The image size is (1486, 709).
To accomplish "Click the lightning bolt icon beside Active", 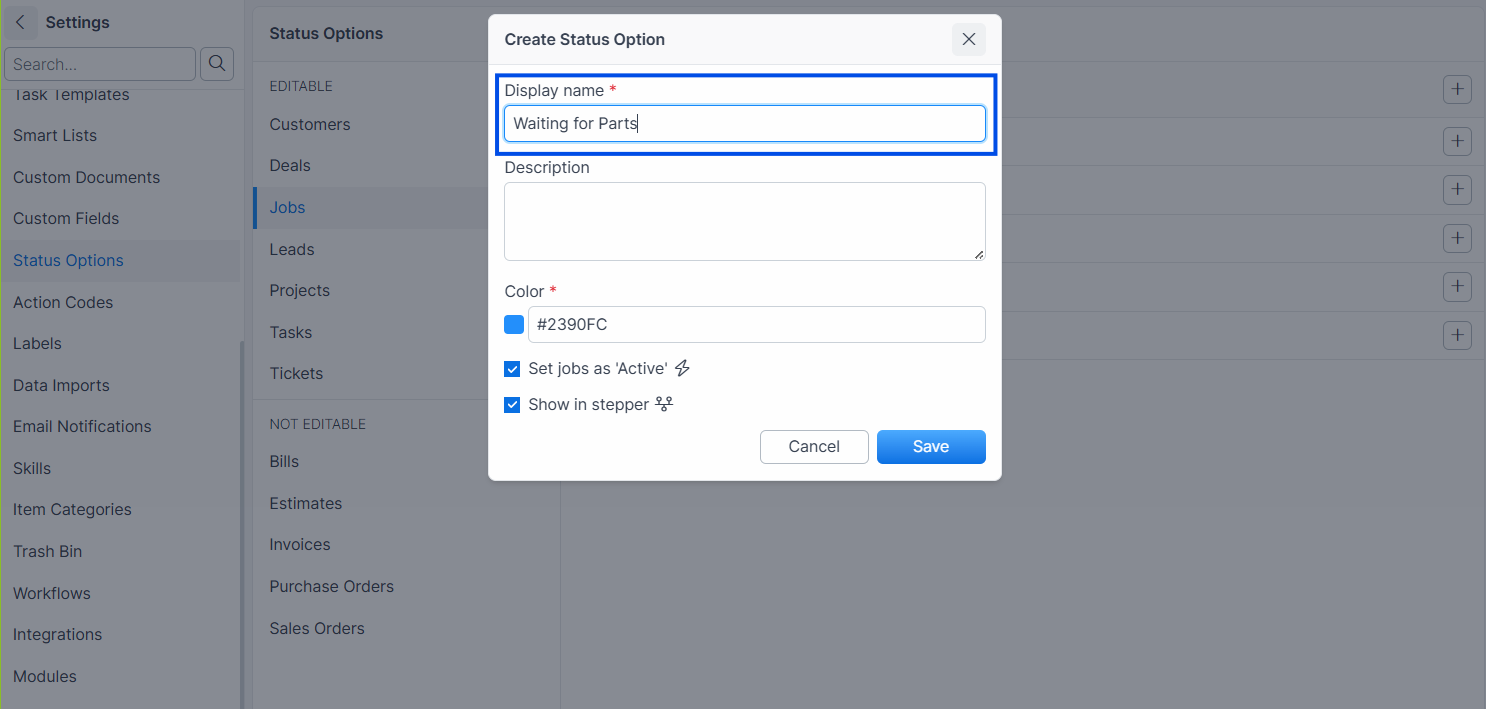I will pyautogui.click(x=682, y=368).
